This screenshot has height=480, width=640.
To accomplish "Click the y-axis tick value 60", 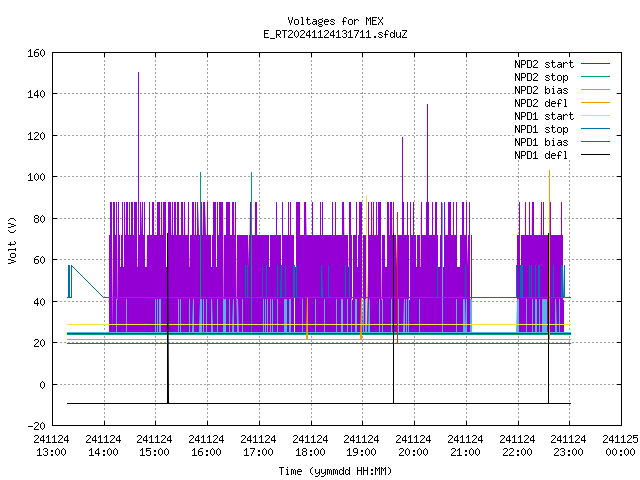I will (39, 260).
